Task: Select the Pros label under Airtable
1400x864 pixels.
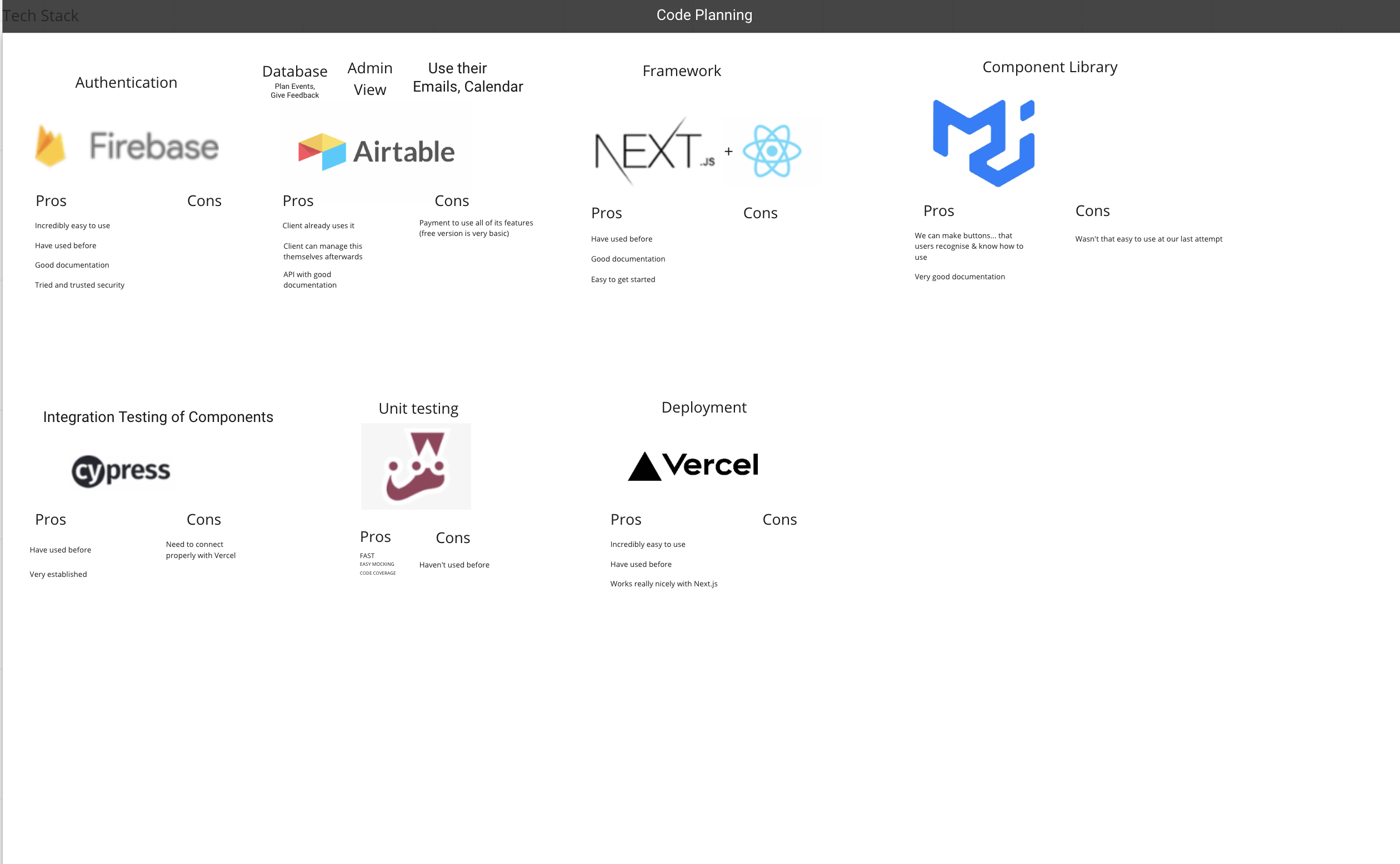Action: click(298, 201)
